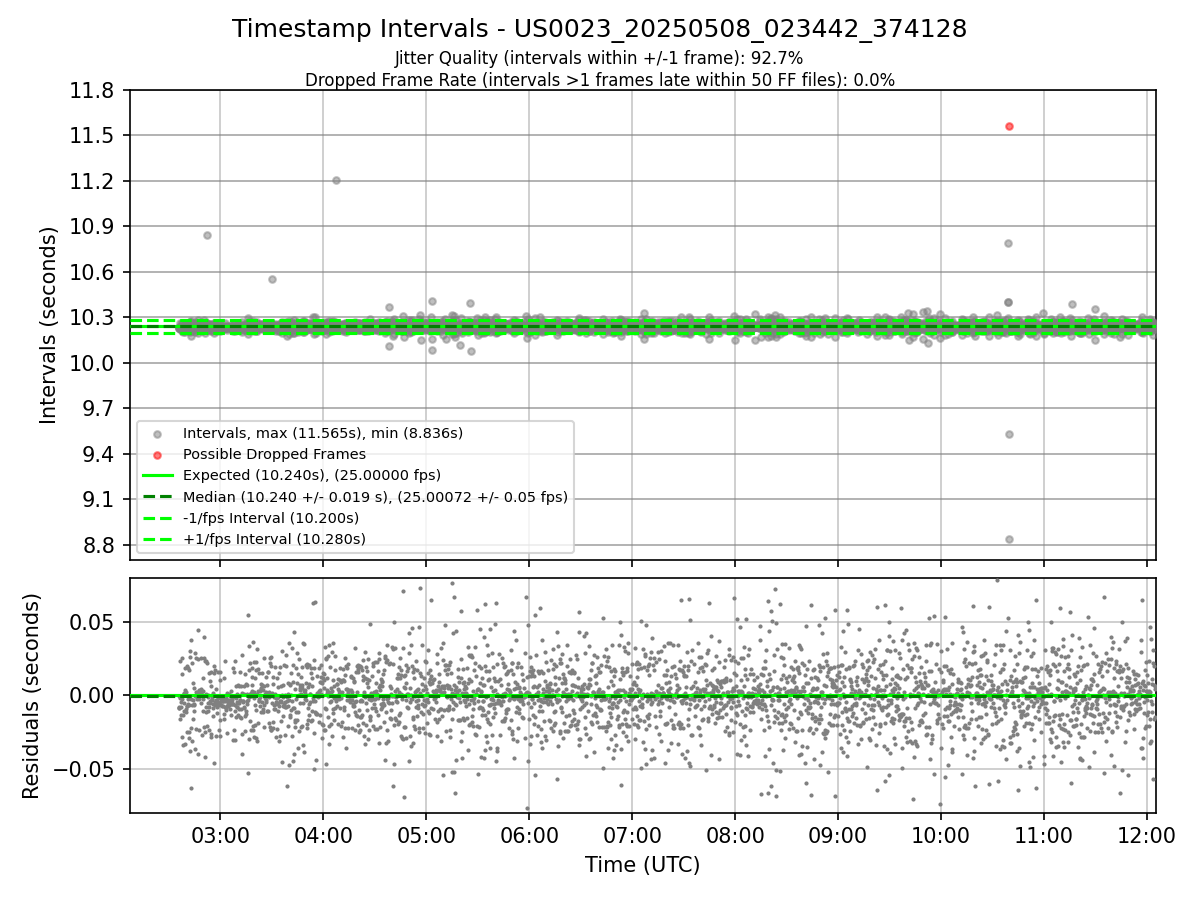Click the Time (UTC) x-axis label
Screen dimensions: 1200x900
click(642, 865)
